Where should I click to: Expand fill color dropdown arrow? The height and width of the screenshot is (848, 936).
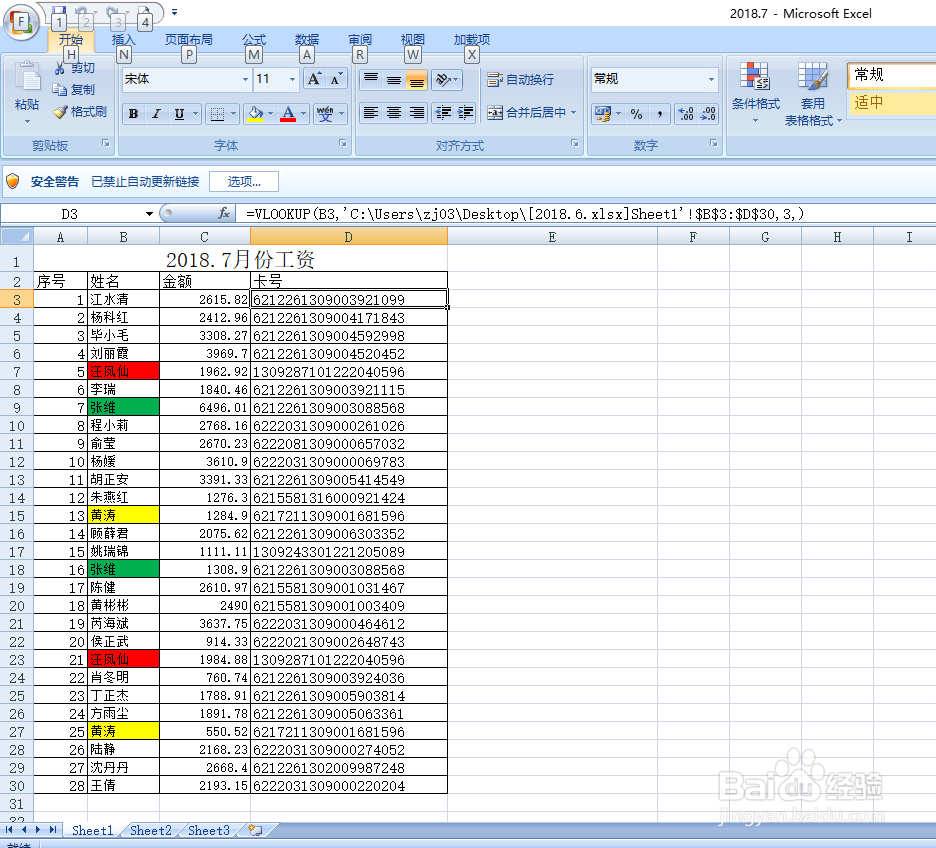click(270, 113)
